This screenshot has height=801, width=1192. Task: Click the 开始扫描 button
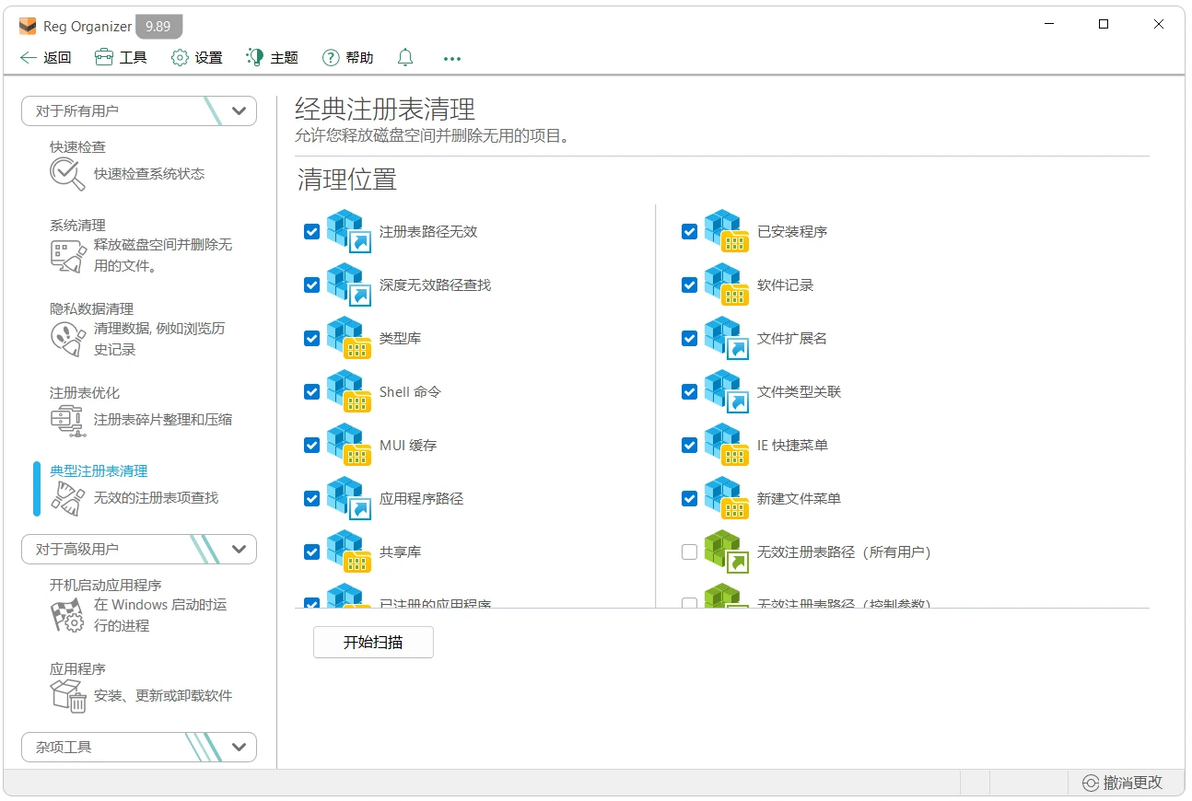373,642
